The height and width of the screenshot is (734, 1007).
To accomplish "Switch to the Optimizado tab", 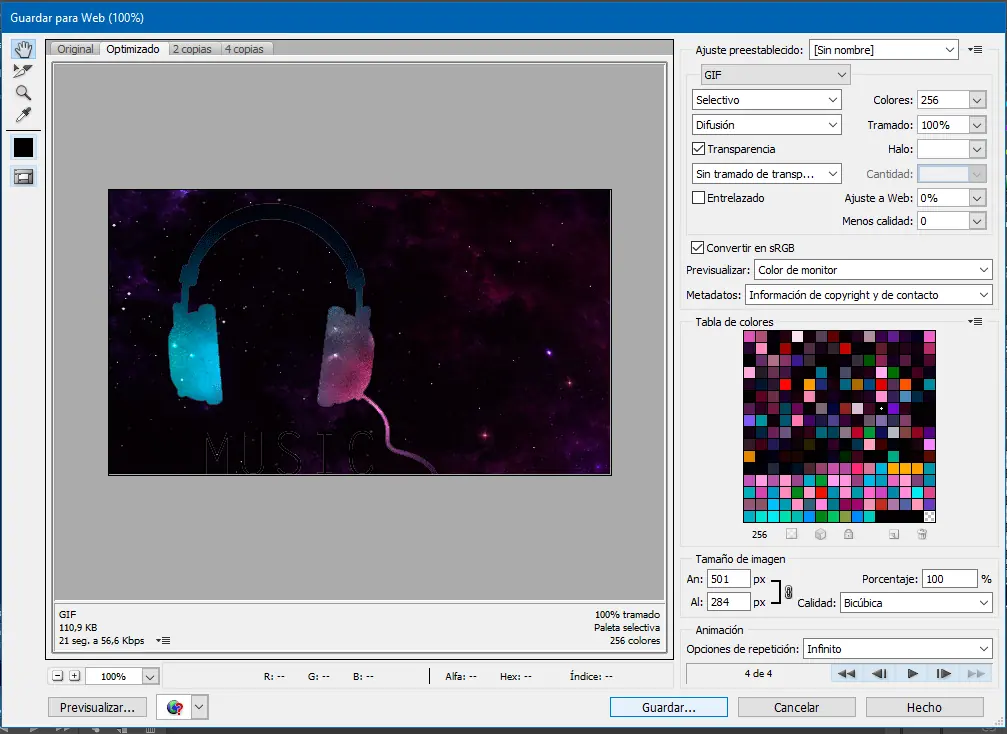I will click(133, 49).
